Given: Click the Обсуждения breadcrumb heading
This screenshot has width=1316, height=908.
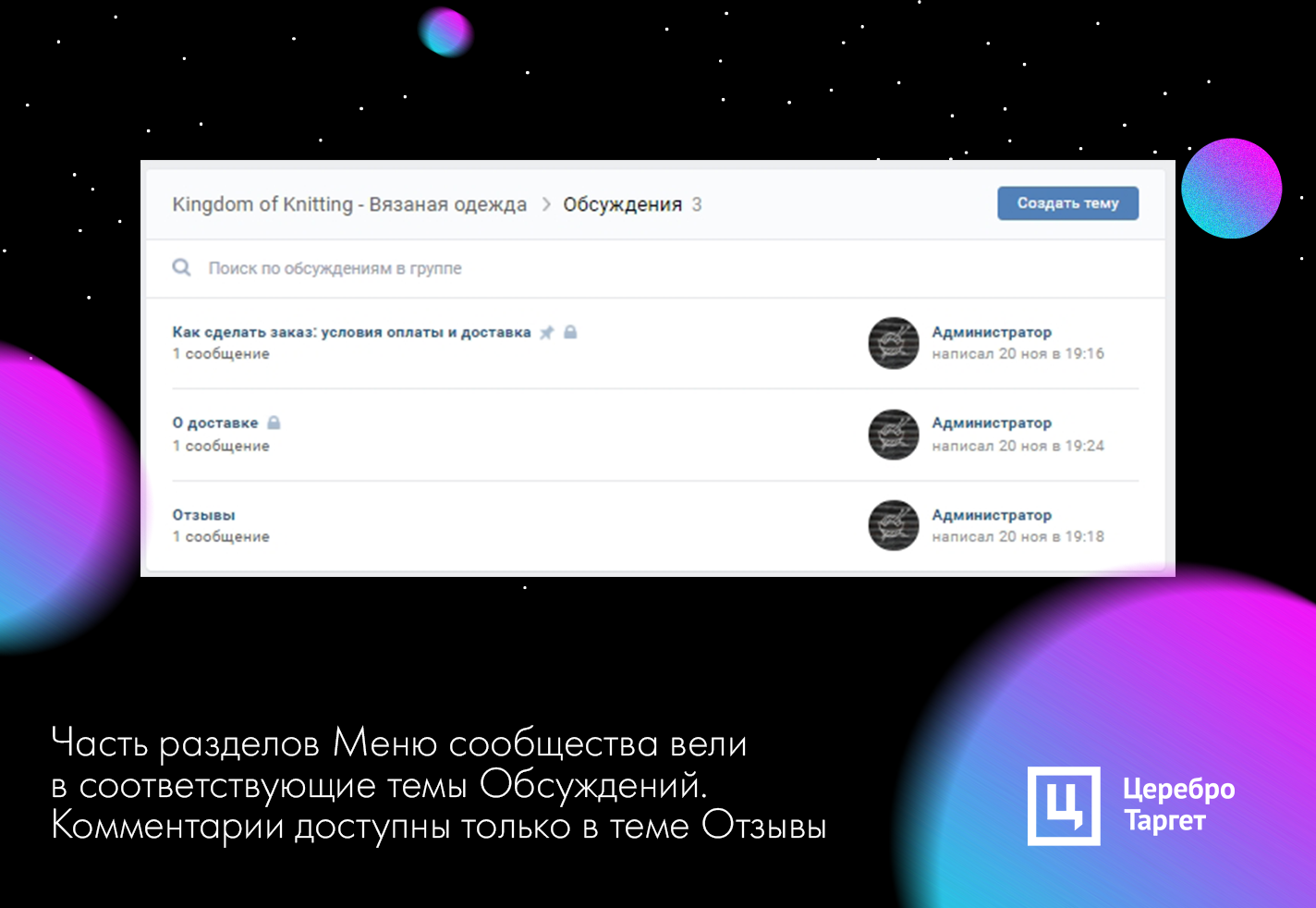Looking at the screenshot, I should tap(623, 204).
